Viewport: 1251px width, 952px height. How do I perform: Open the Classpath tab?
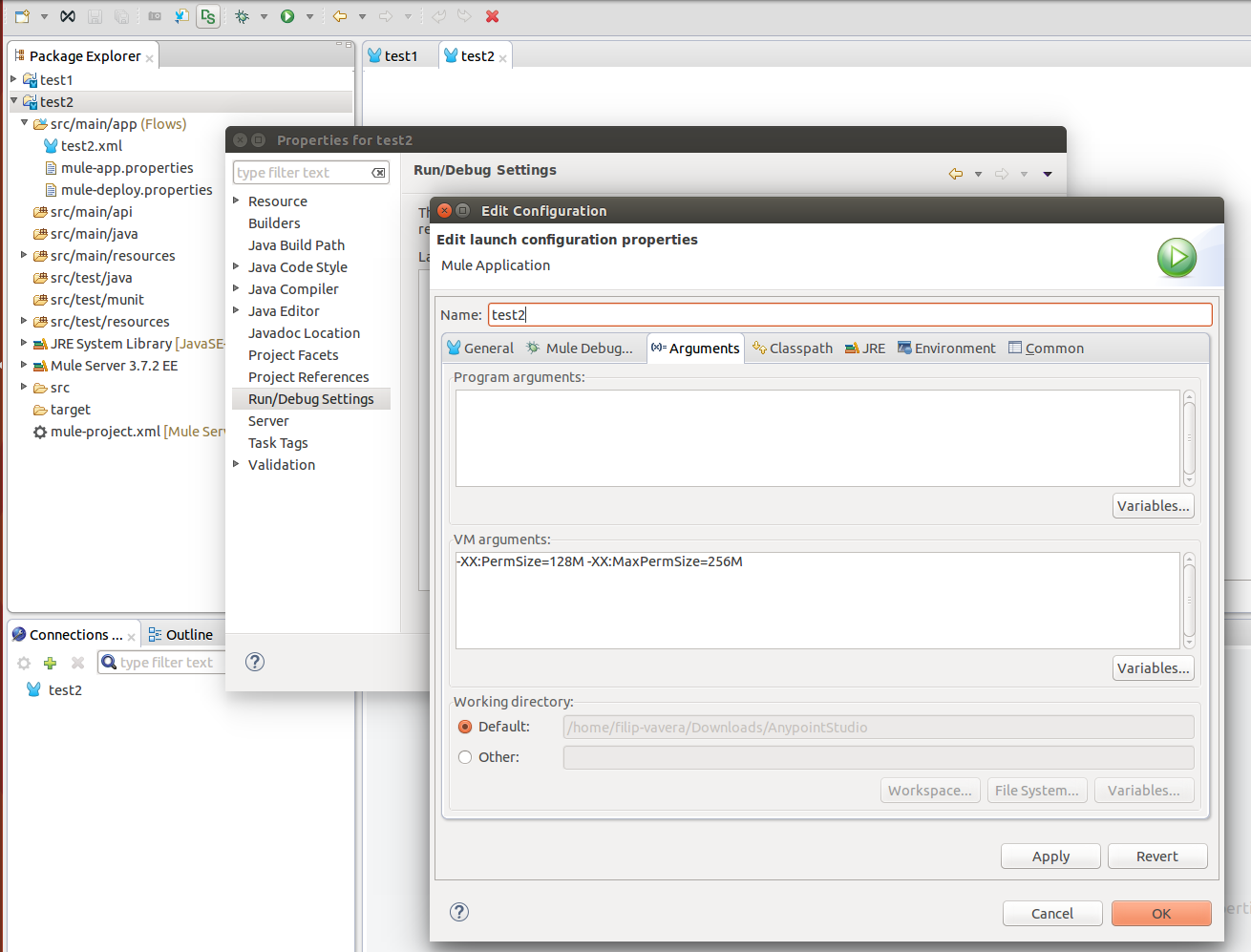pyautogui.click(x=793, y=349)
